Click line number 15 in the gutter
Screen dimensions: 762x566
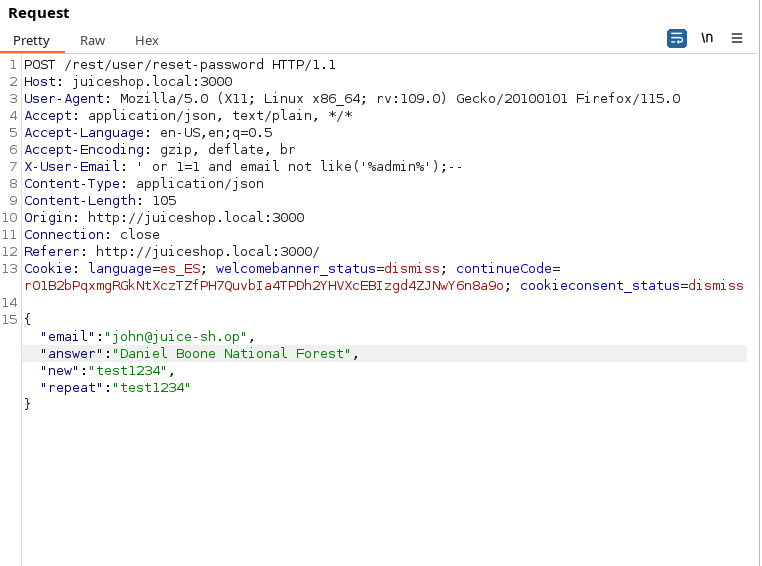coord(10,320)
